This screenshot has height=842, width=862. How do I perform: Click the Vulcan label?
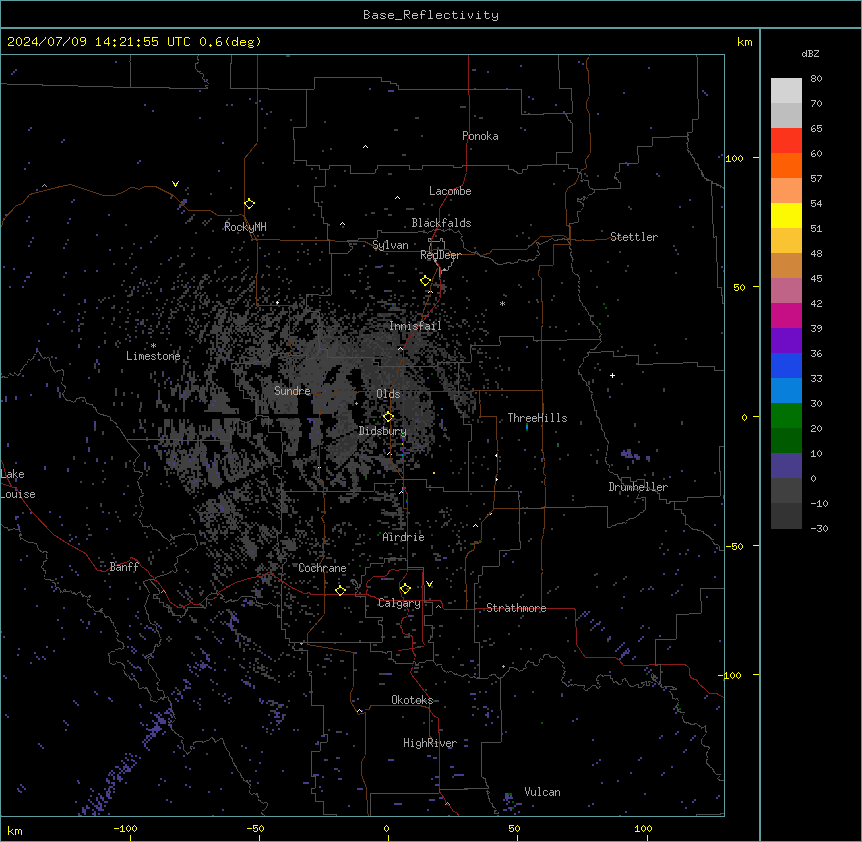point(543,792)
